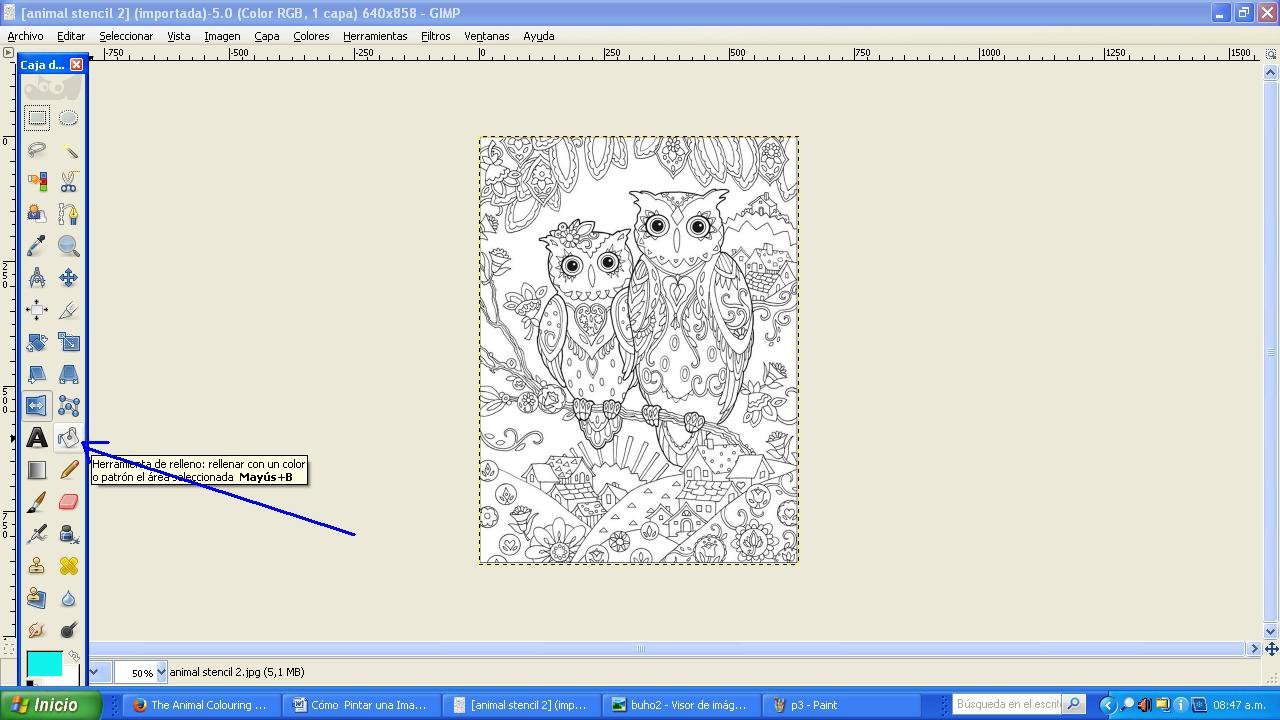Click the horizontal scrollbar right arrow

[x=1254, y=649]
